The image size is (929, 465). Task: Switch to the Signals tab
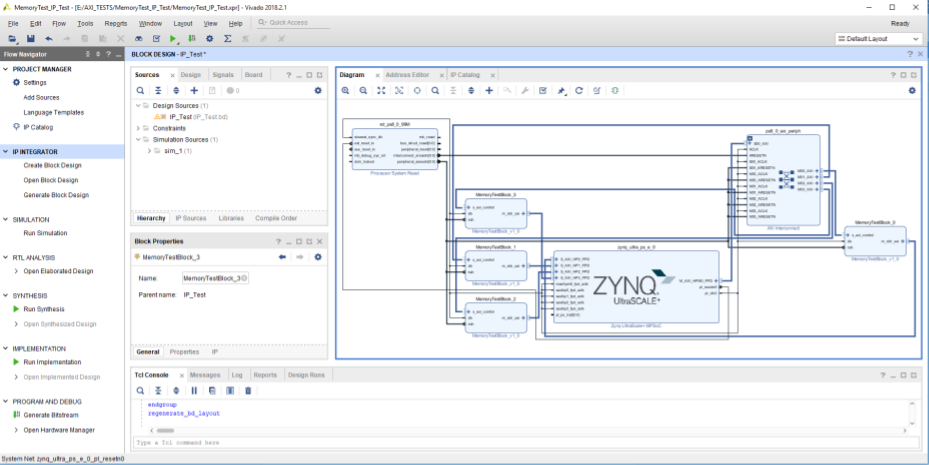click(223, 75)
